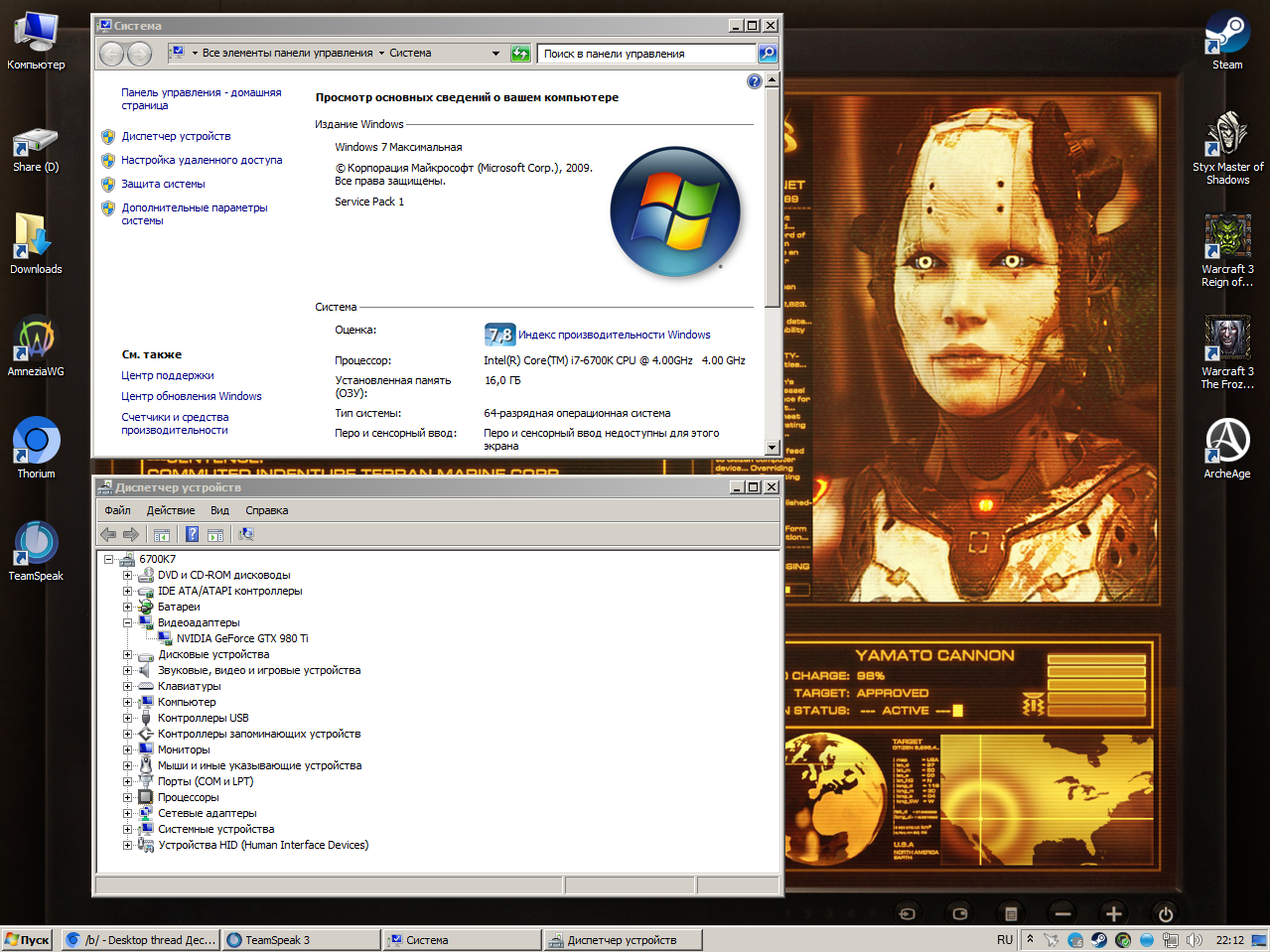Viewport: 1270px width, 952px height.
Task: Click the network tray icon
Action: 1171,940
